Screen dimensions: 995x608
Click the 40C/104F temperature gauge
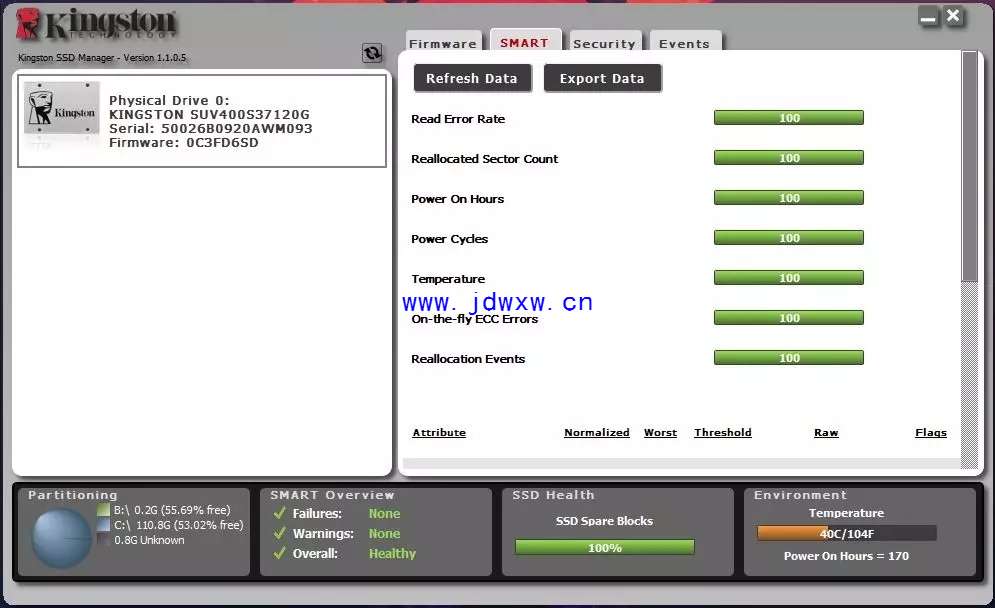click(847, 533)
